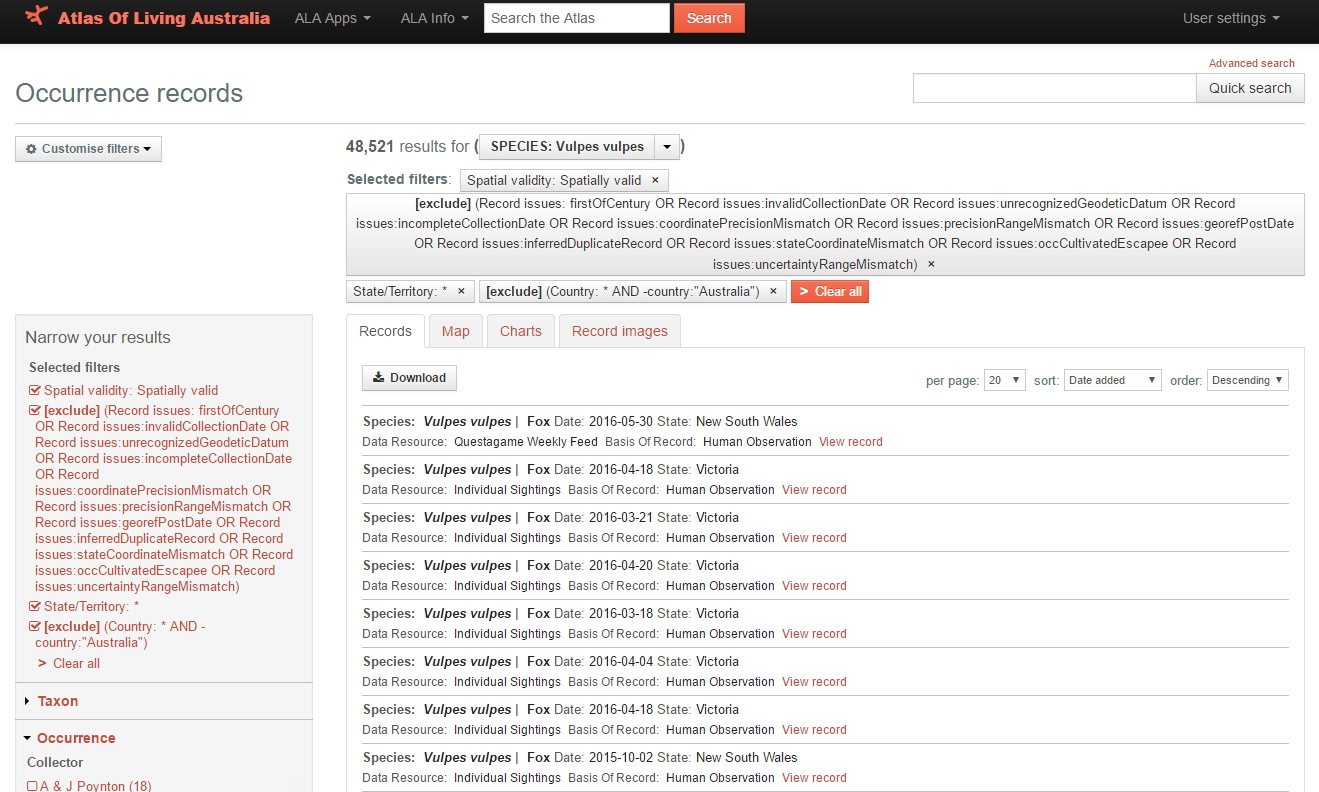Open the Customise filters gear menu

[x=88, y=148]
